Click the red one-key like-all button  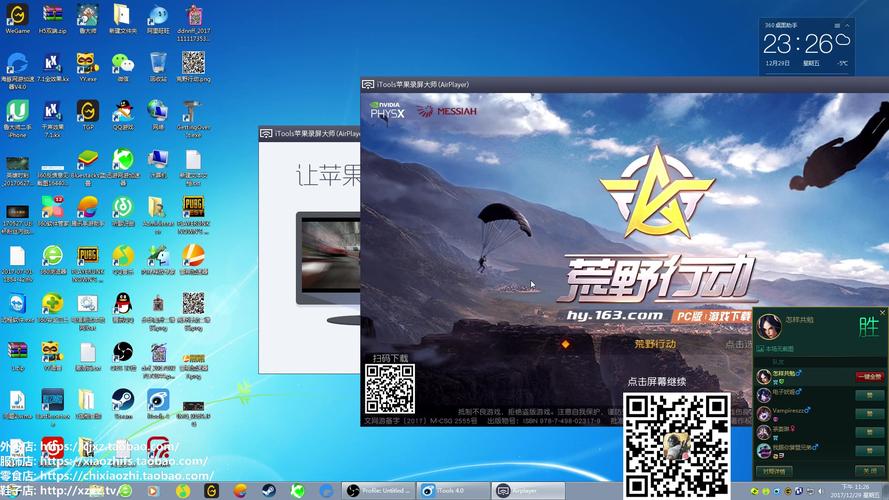869,376
